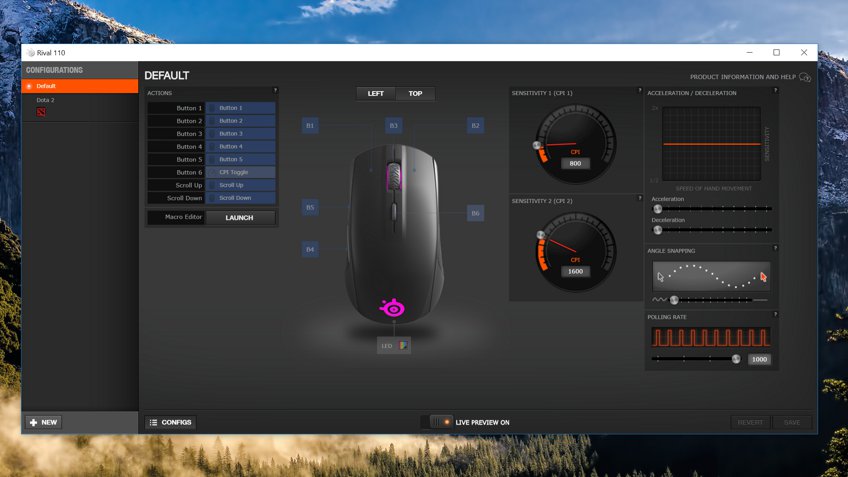This screenshot has width=848, height=477.
Task: Click the Rival 110 title bar icon
Action: (31, 52)
